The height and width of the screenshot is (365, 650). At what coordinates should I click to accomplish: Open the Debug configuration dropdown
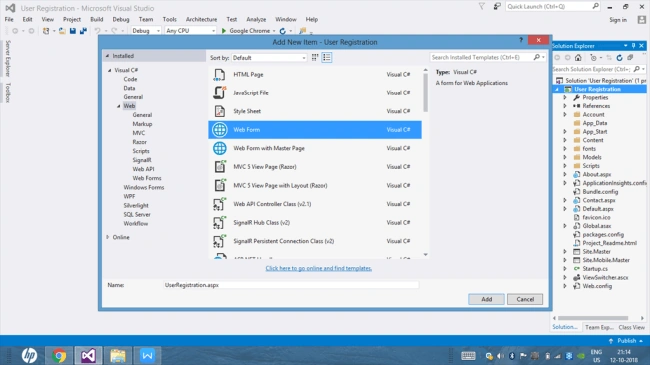coord(146,31)
